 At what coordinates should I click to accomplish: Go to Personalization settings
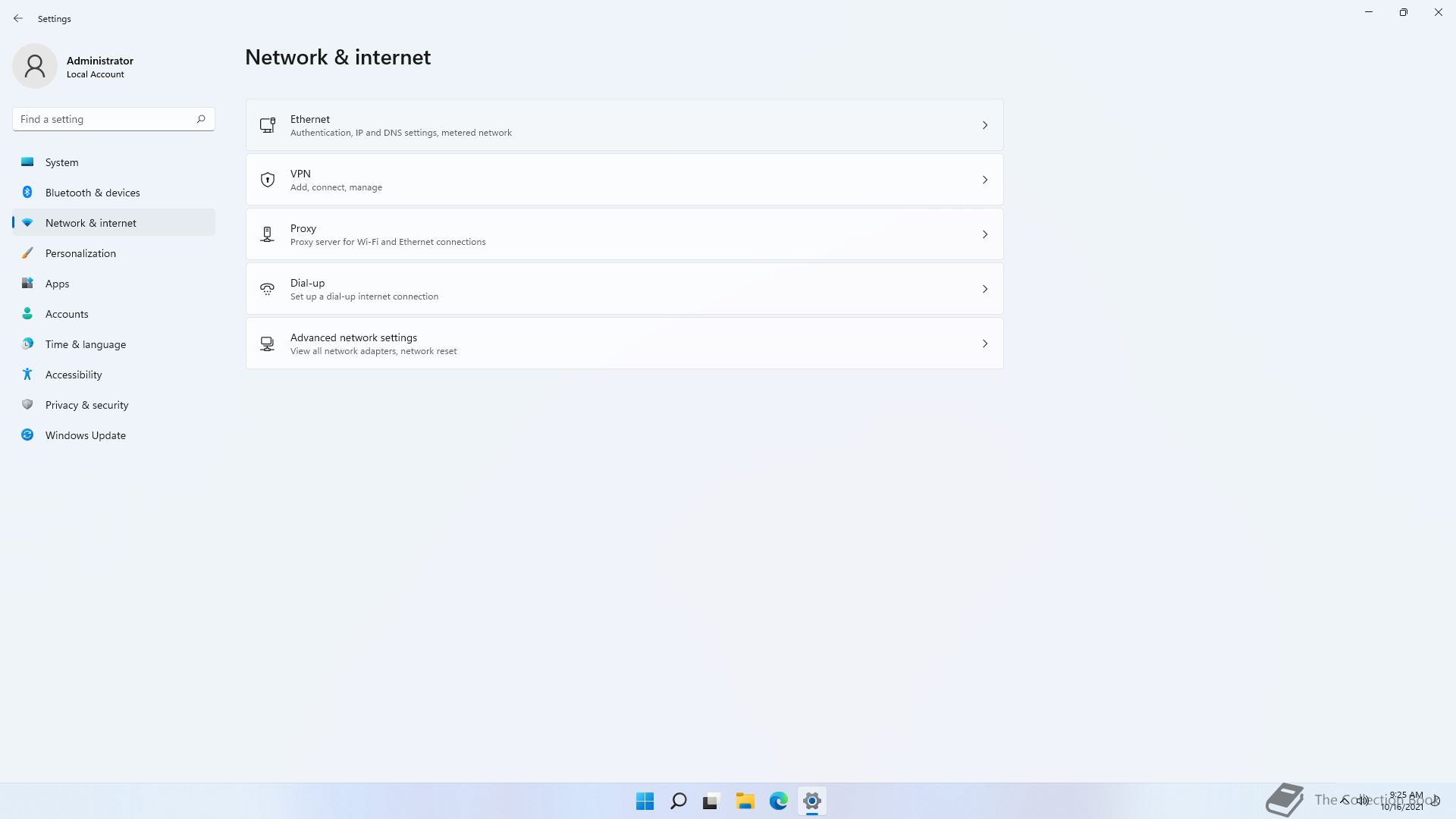(x=114, y=253)
